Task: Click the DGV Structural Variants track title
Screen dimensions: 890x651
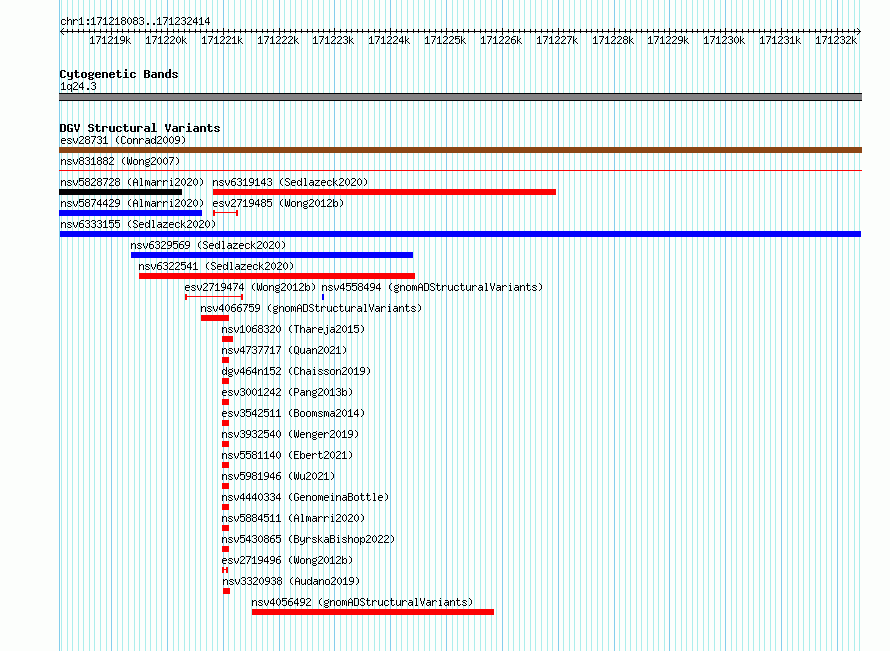Action: tap(140, 128)
